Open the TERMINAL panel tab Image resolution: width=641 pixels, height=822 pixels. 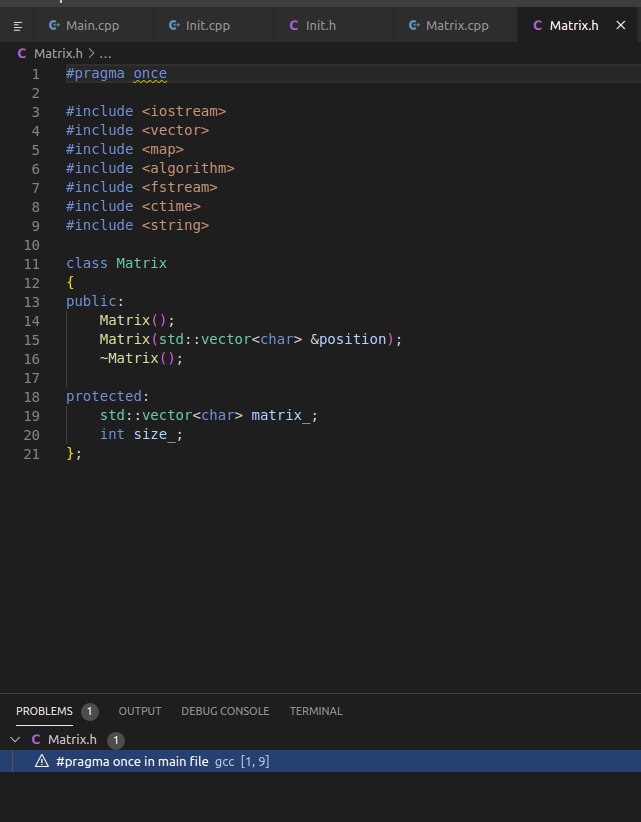pos(316,711)
